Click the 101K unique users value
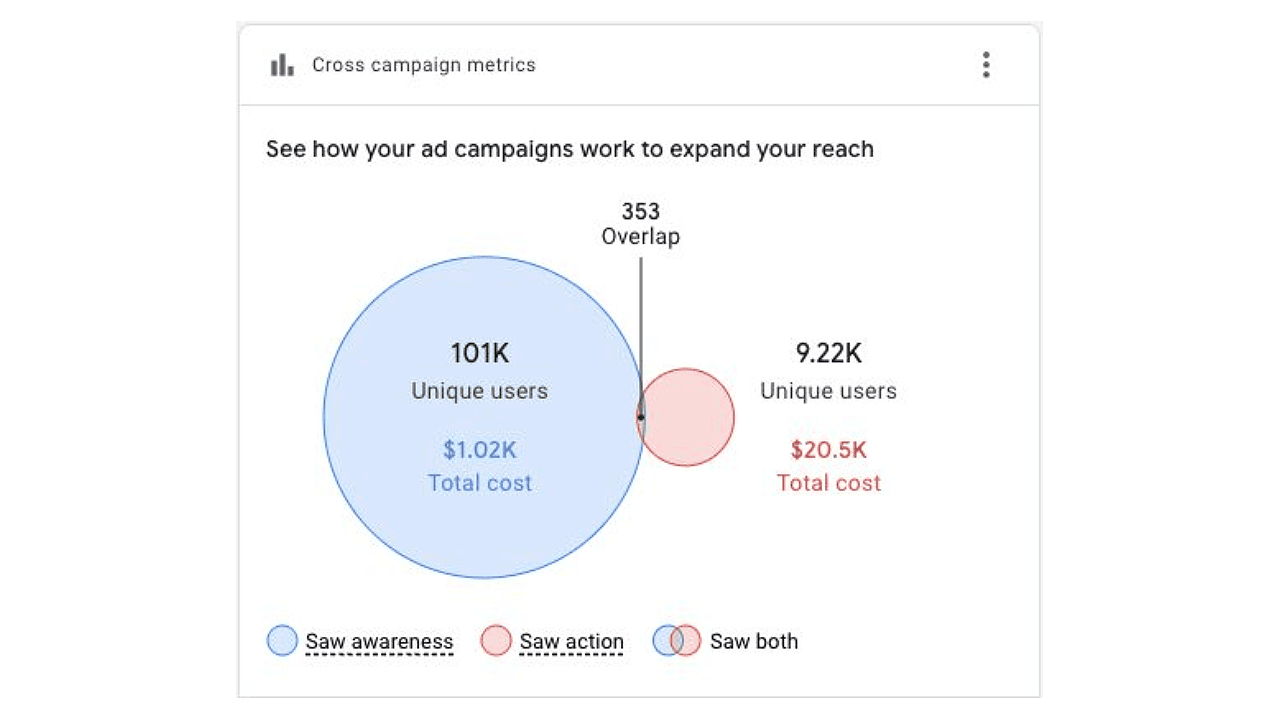Viewport: 1280px width, 720px height. point(480,353)
